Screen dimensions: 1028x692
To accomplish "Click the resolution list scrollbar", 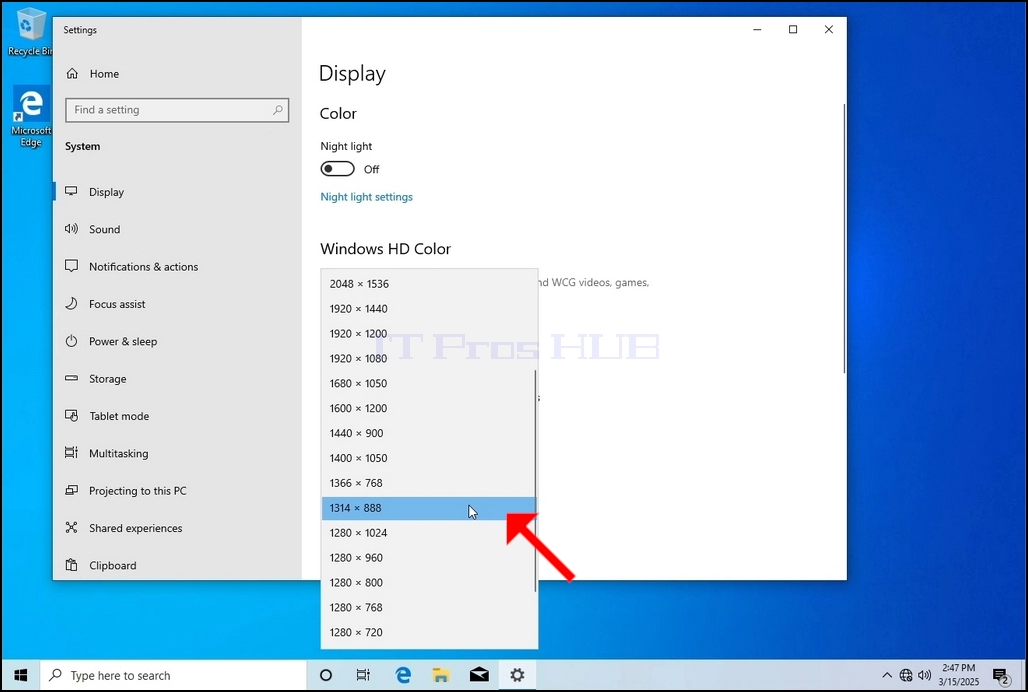I will 536,480.
